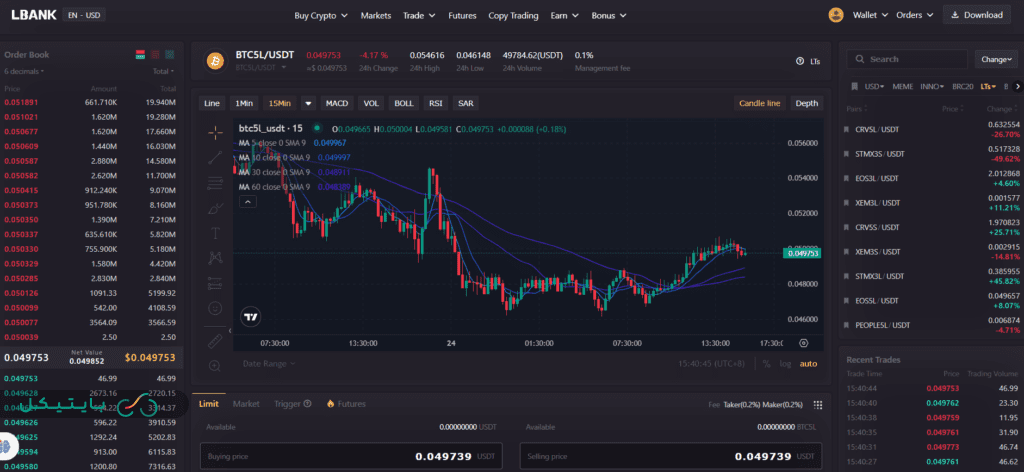Screen dimensions: 1024x472
Task: Click the trading pair Search field
Action: [911, 59]
